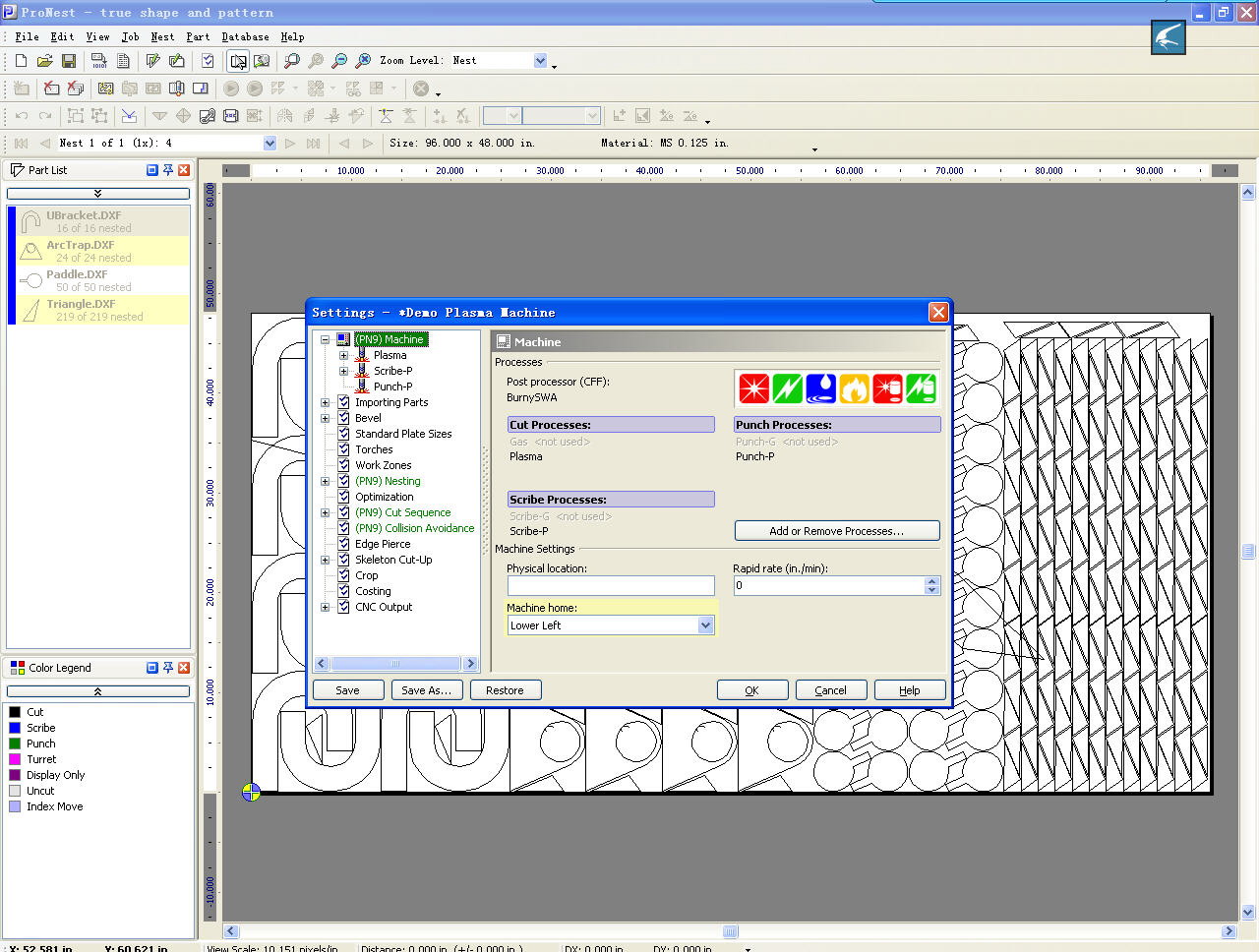Toggle the Crop checkbox
Screen dimensions: 1259x952
[x=343, y=575]
